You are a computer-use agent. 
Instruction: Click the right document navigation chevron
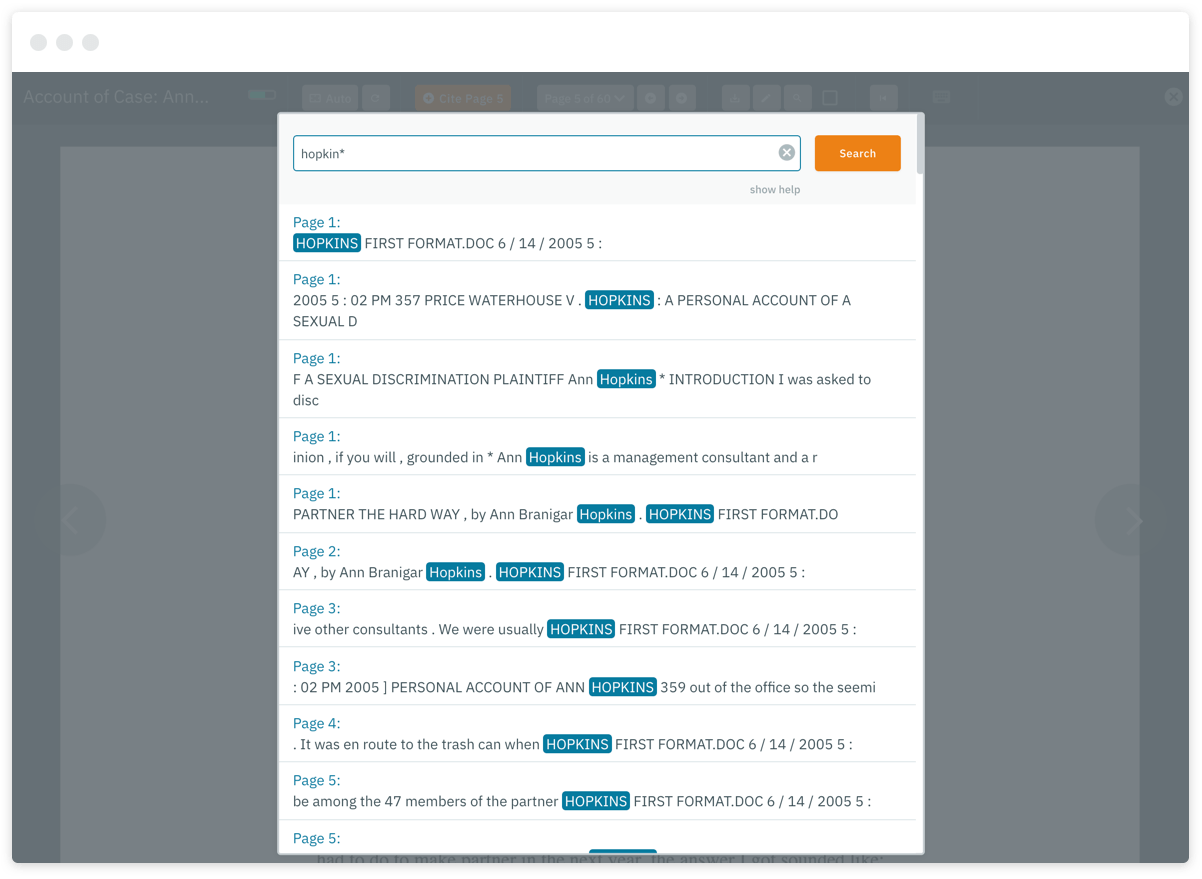[1133, 520]
